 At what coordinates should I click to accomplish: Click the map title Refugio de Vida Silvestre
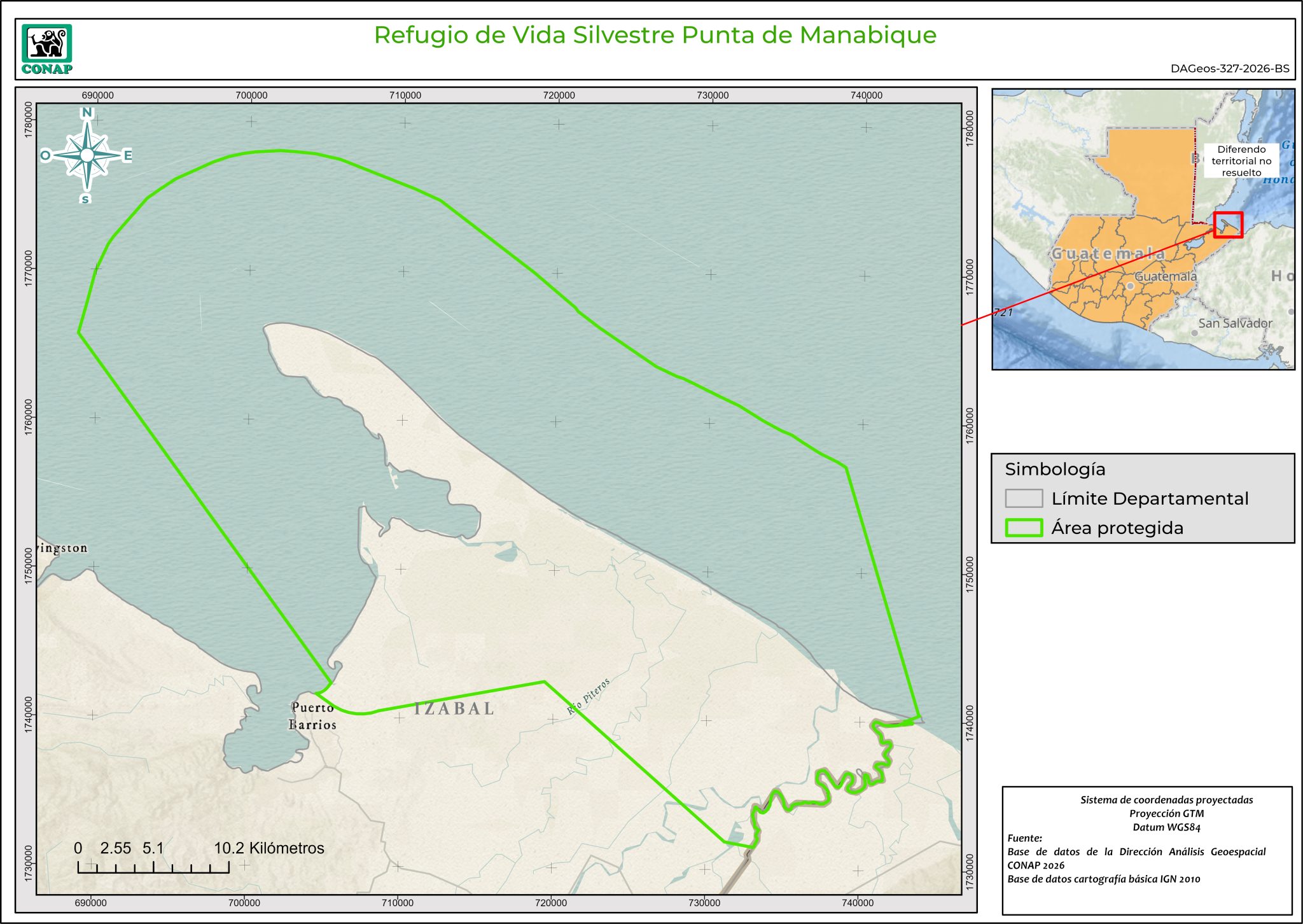[655, 35]
